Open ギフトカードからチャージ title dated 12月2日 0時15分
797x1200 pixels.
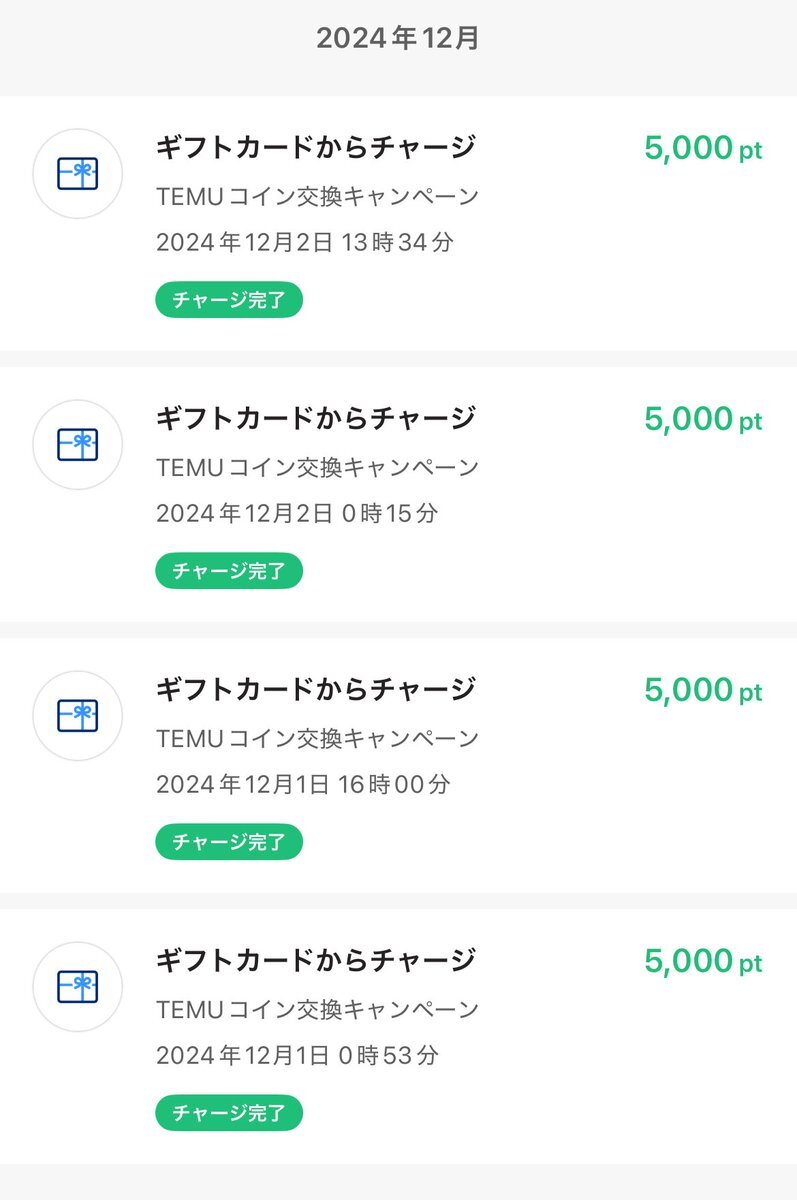316,418
